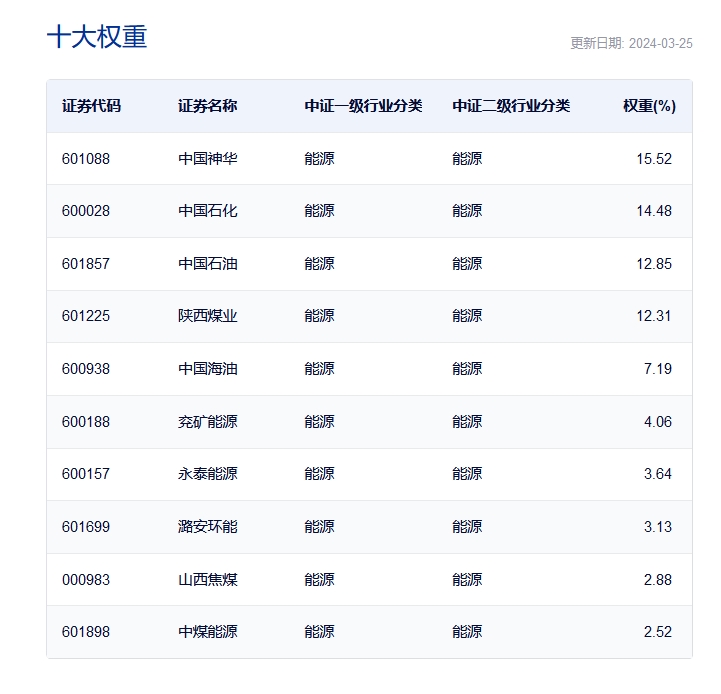Select weight value 7.19
The width and height of the screenshot is (721, 694).
pos(658,368)
